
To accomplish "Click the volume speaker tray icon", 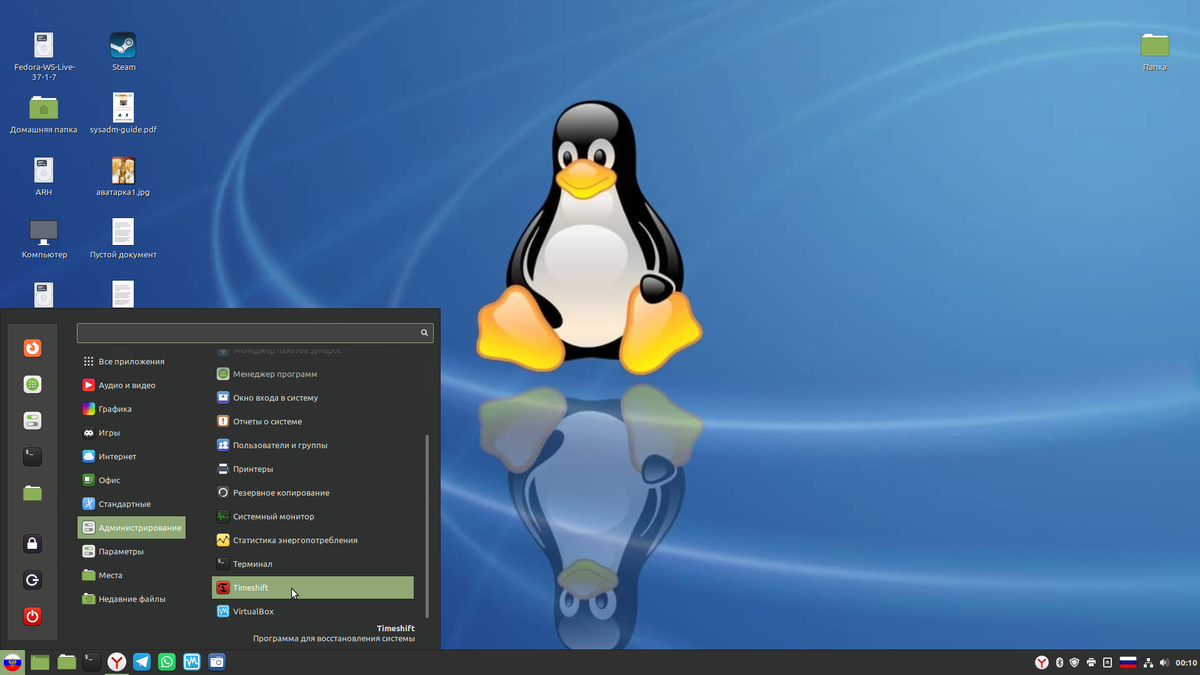I will [1164, 662].
